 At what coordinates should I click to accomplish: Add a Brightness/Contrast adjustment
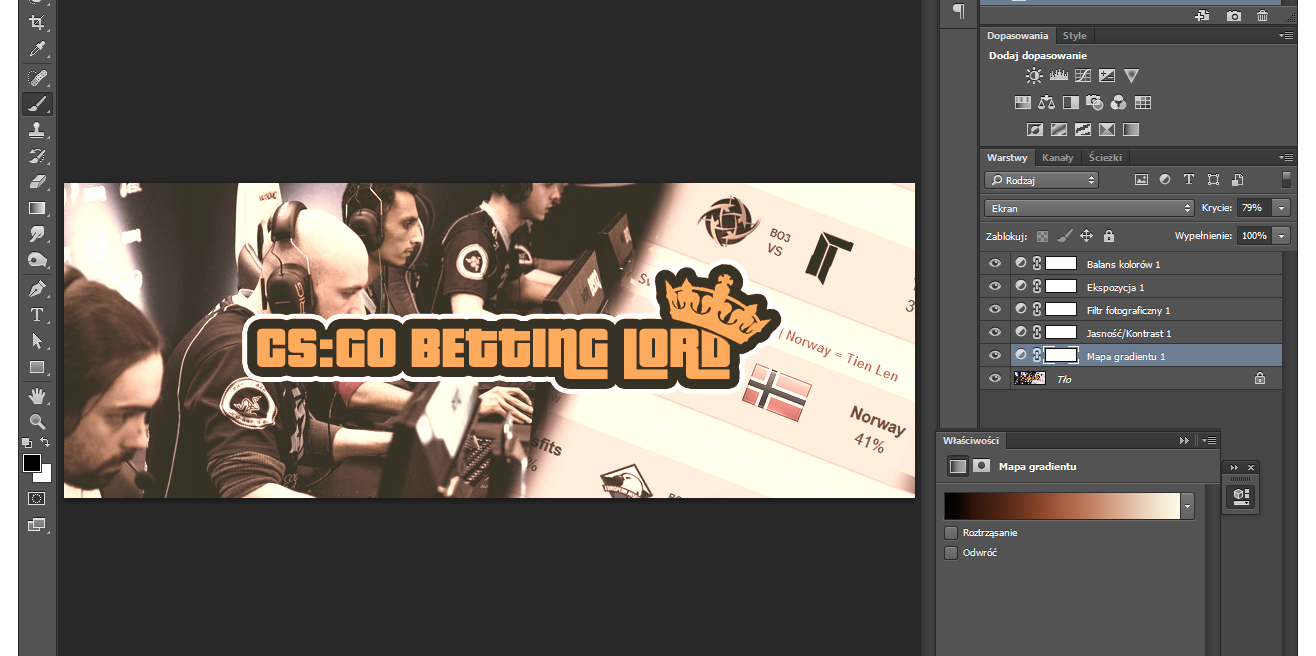(1034, 75)
